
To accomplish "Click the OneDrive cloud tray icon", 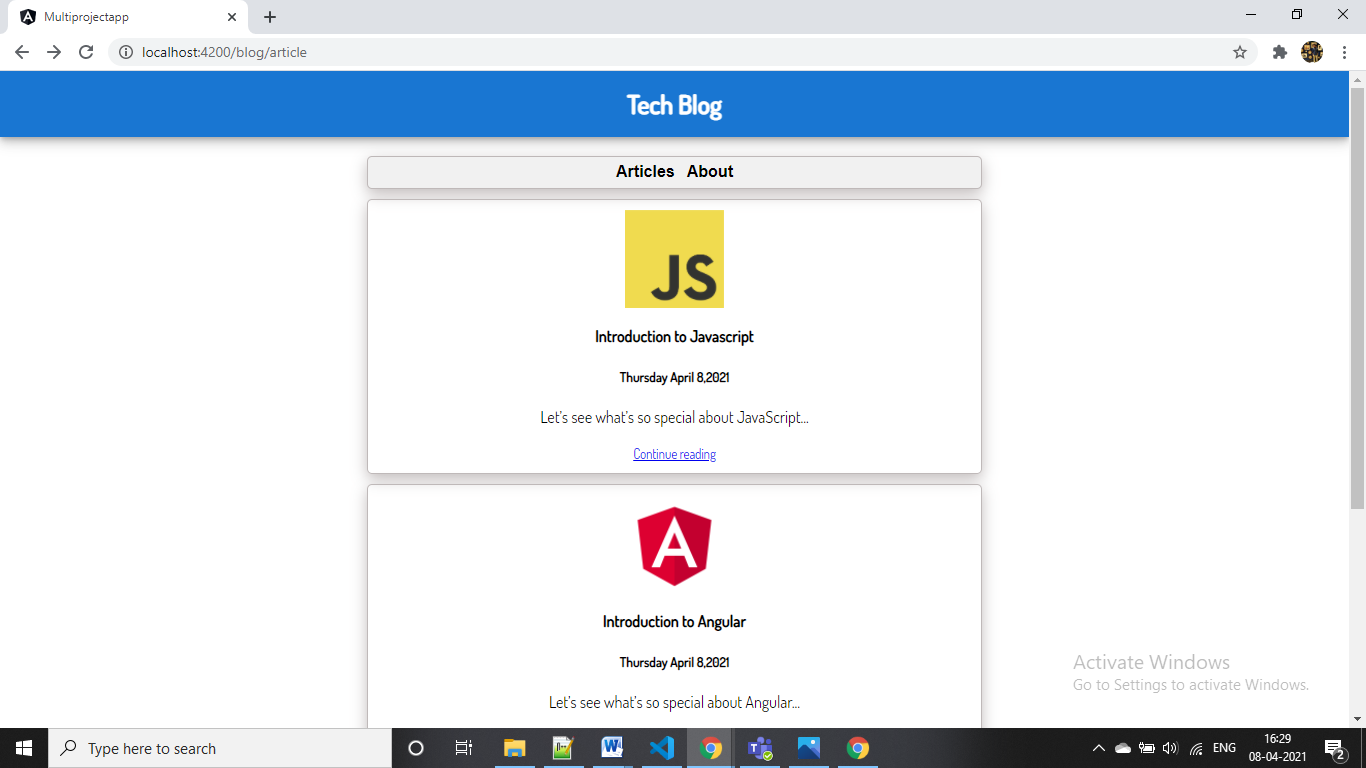I will 1123,748.
